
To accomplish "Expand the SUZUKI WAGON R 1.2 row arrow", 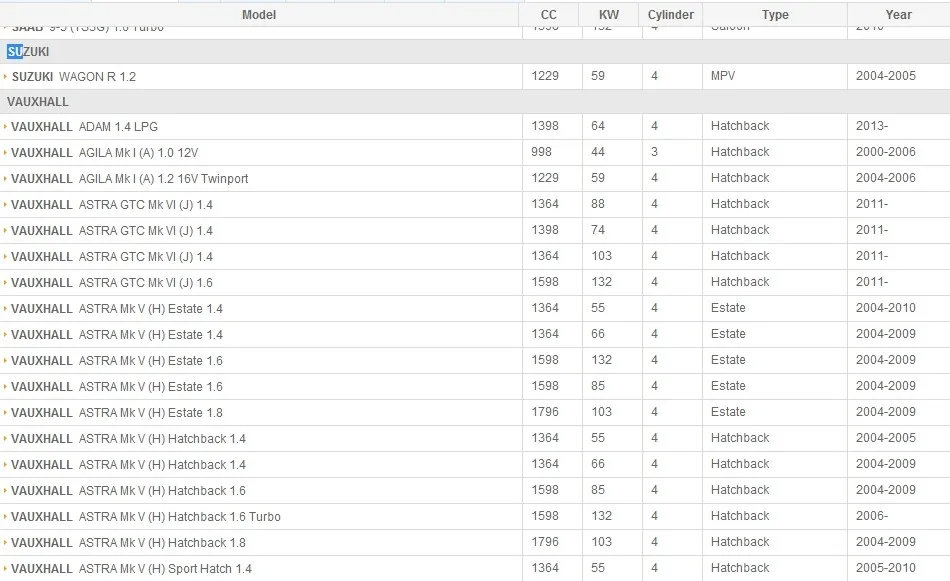I will (x=5, y=76).
